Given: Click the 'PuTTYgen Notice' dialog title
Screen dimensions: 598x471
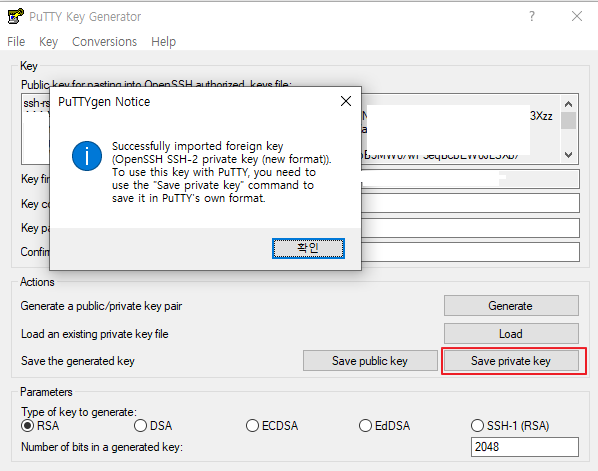Looking at the screenshot, I should click(x=104, y=102).
